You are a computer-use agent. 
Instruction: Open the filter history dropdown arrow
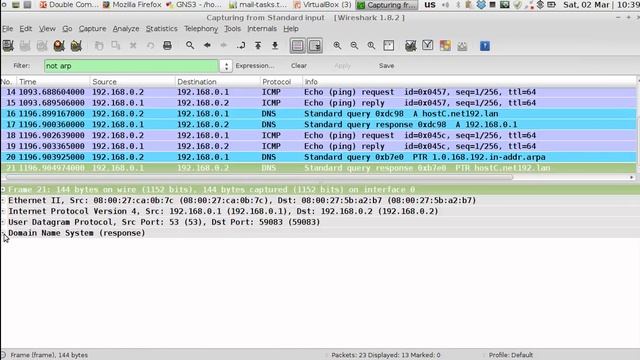click(226, 66)
